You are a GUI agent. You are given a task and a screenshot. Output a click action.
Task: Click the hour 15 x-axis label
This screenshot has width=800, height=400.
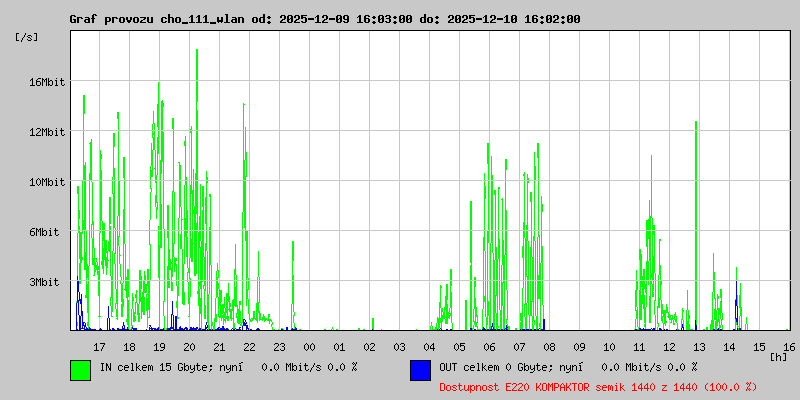point(760,347)
